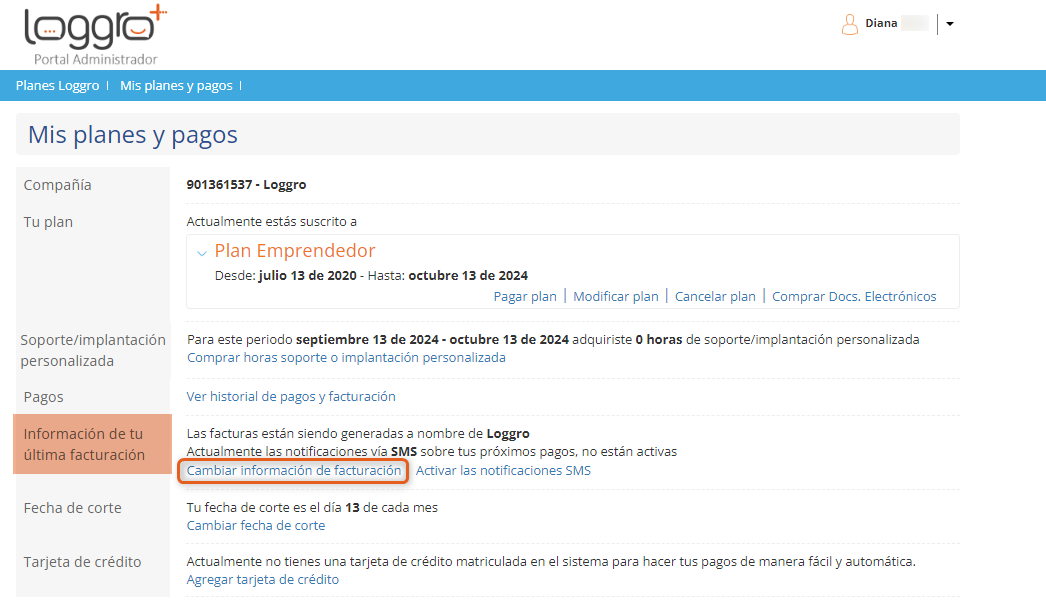Click the plan end date octubre 13 de 2024
Viewport: 1046px width, 607px height.
coord(468,275)
